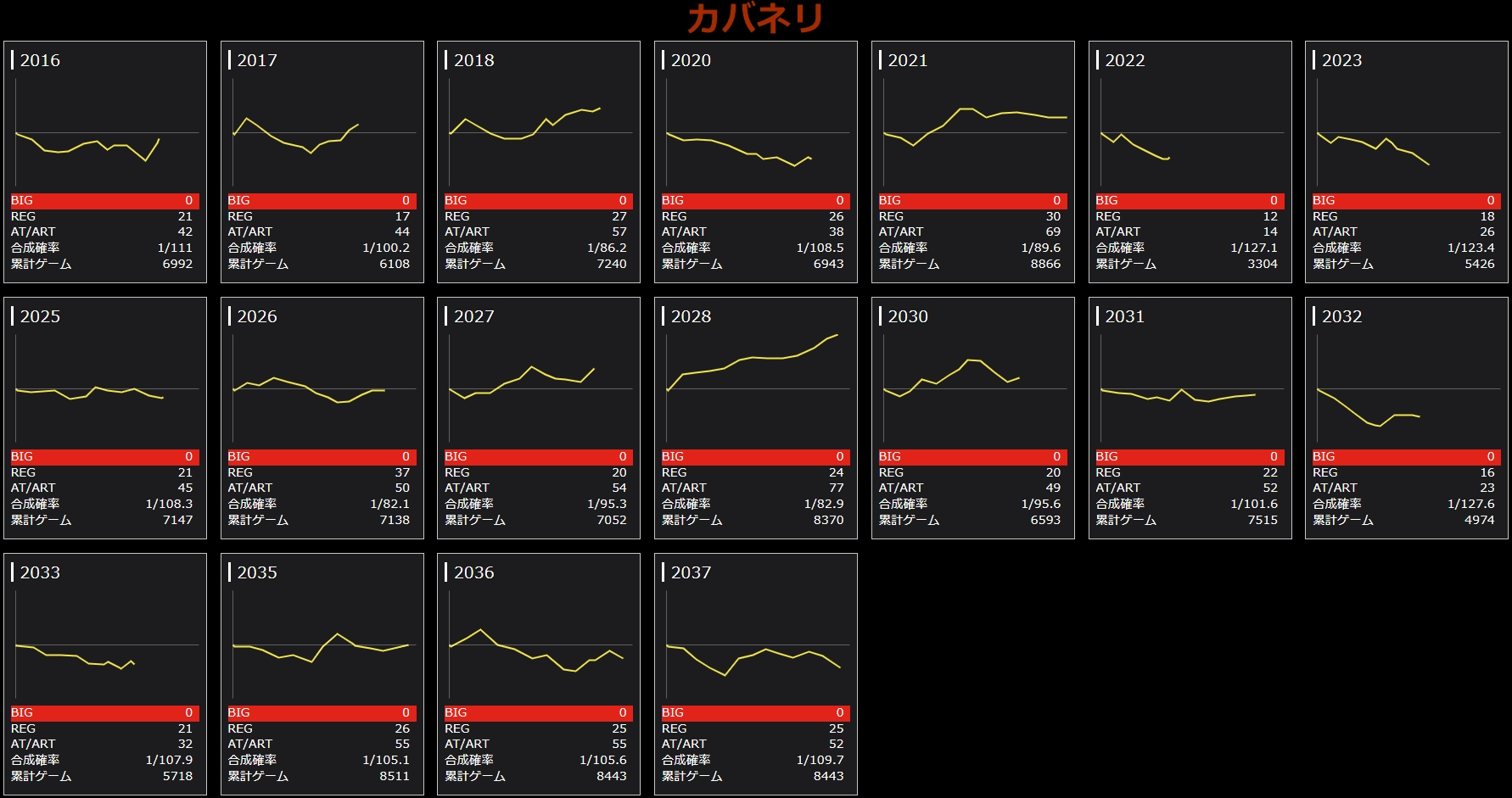Image resolution: width=1512 pixels, height=798 pixels.
Task: Open machine 2030 slump graph
Action: [x=975, y=388]
